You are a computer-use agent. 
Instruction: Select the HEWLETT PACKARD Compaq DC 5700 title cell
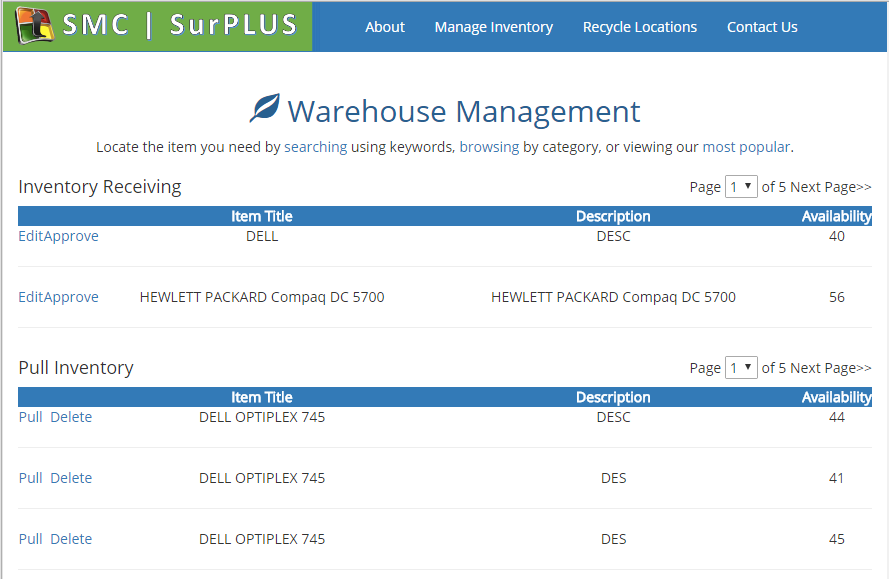[262, 297]
